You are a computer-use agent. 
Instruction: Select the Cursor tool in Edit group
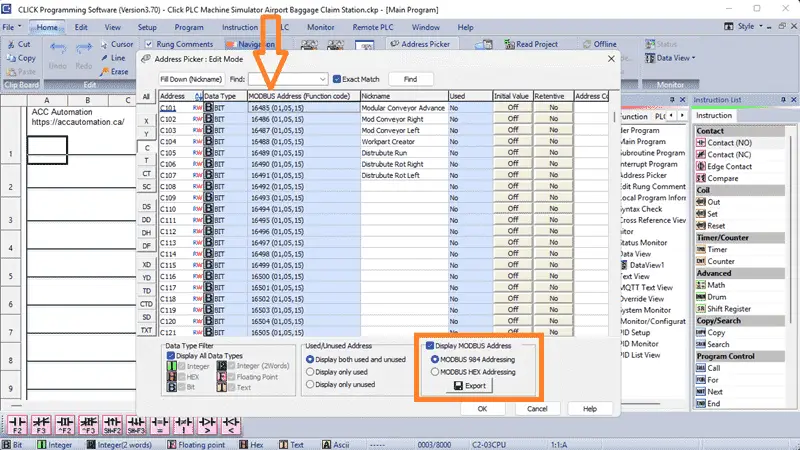point(117,44)
